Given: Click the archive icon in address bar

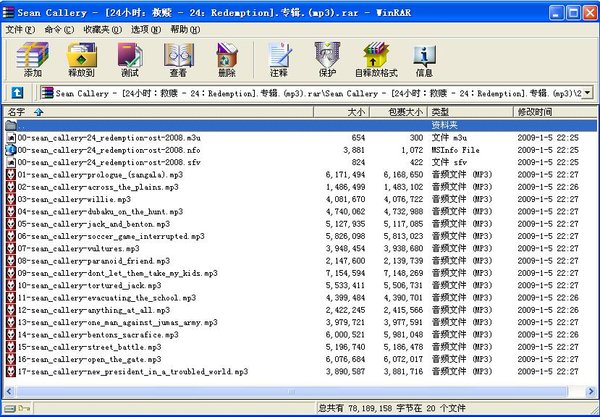Looking at the screenshot, I should click(x=47, y=93).
